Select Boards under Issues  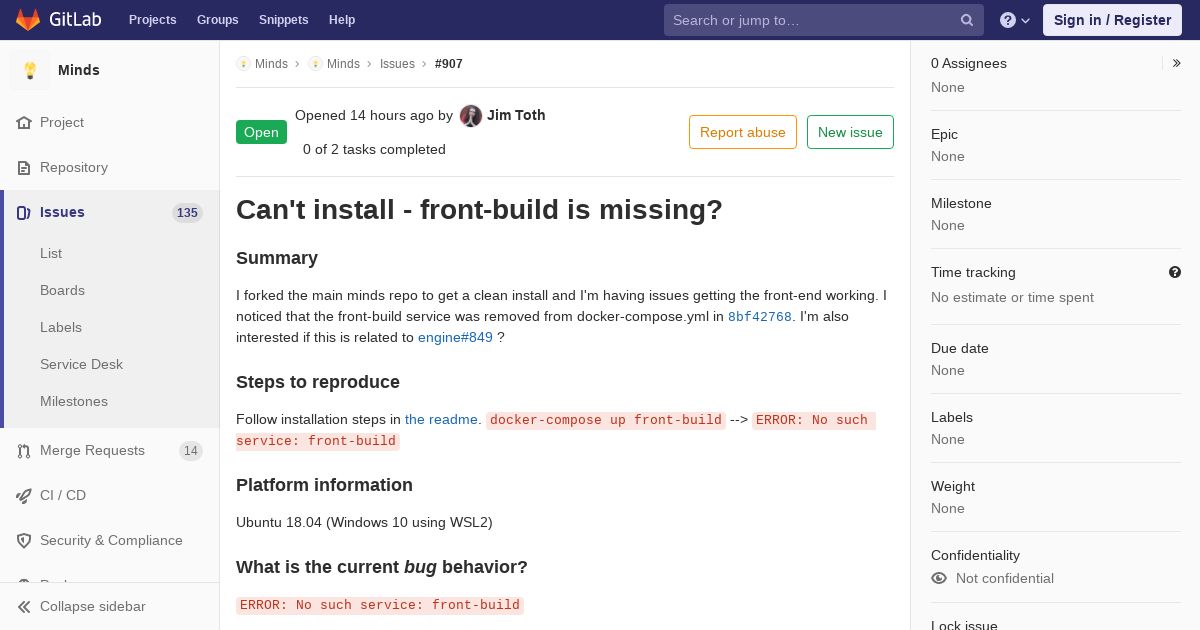tap(62, 290)
